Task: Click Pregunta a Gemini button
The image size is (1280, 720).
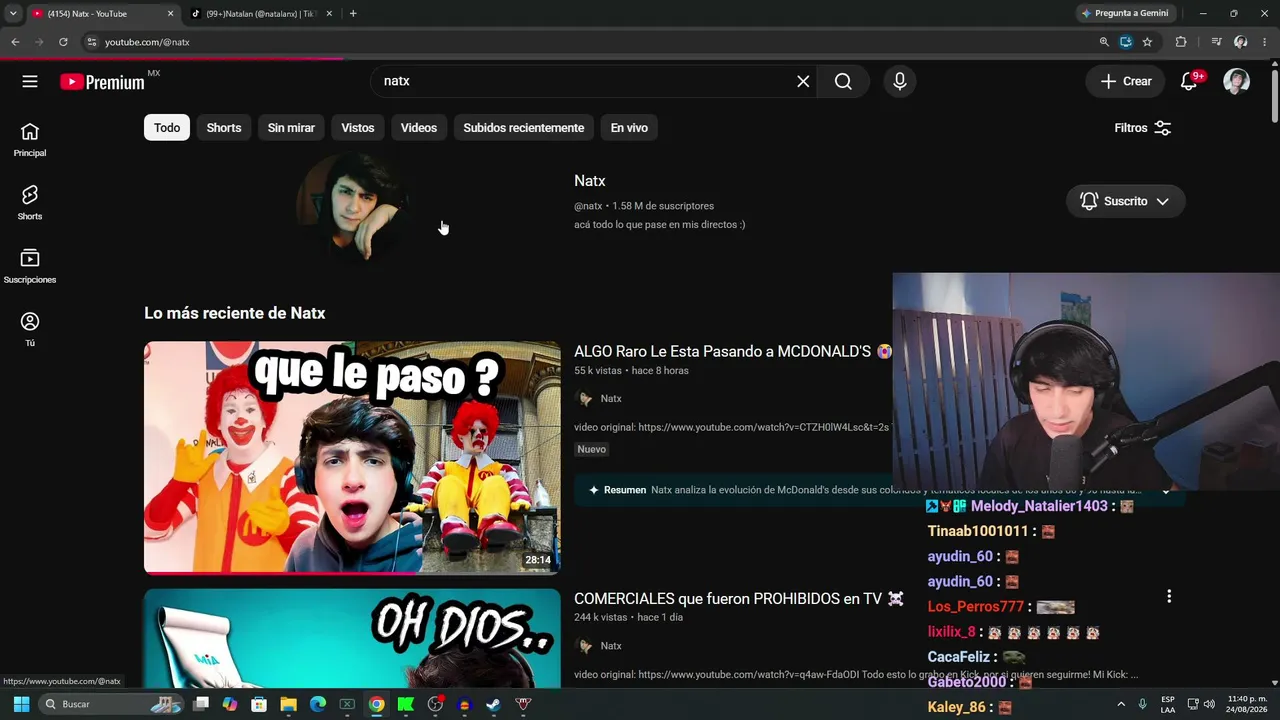Action: [x=1125, y=13]
